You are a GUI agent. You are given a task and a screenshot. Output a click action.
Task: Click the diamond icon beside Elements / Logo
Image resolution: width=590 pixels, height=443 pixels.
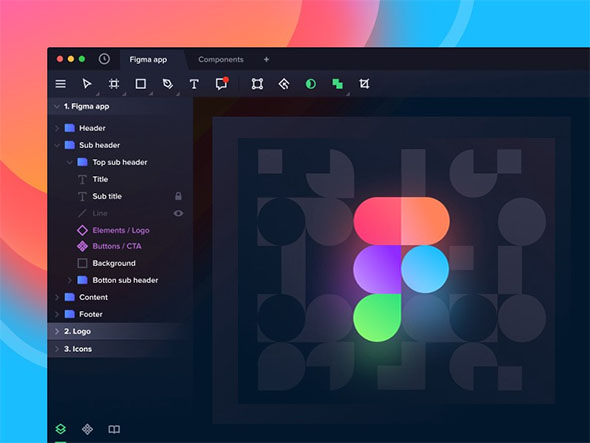click(x=82, y=230)
